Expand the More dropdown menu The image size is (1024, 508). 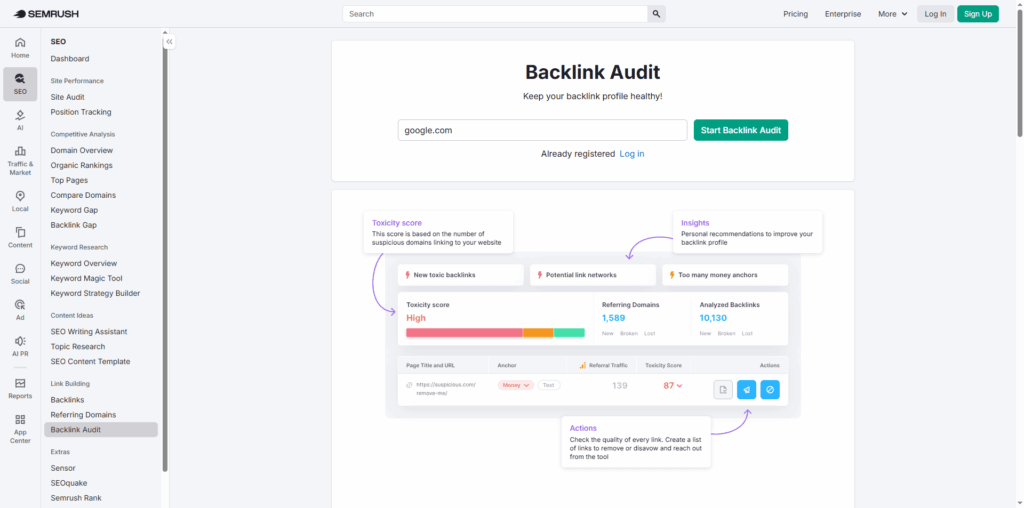(x=892, y=14)
